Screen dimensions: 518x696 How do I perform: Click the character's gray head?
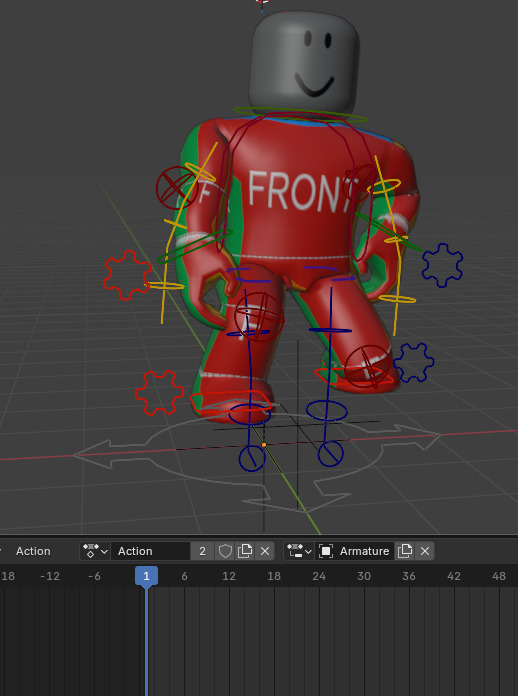(304, 62)
